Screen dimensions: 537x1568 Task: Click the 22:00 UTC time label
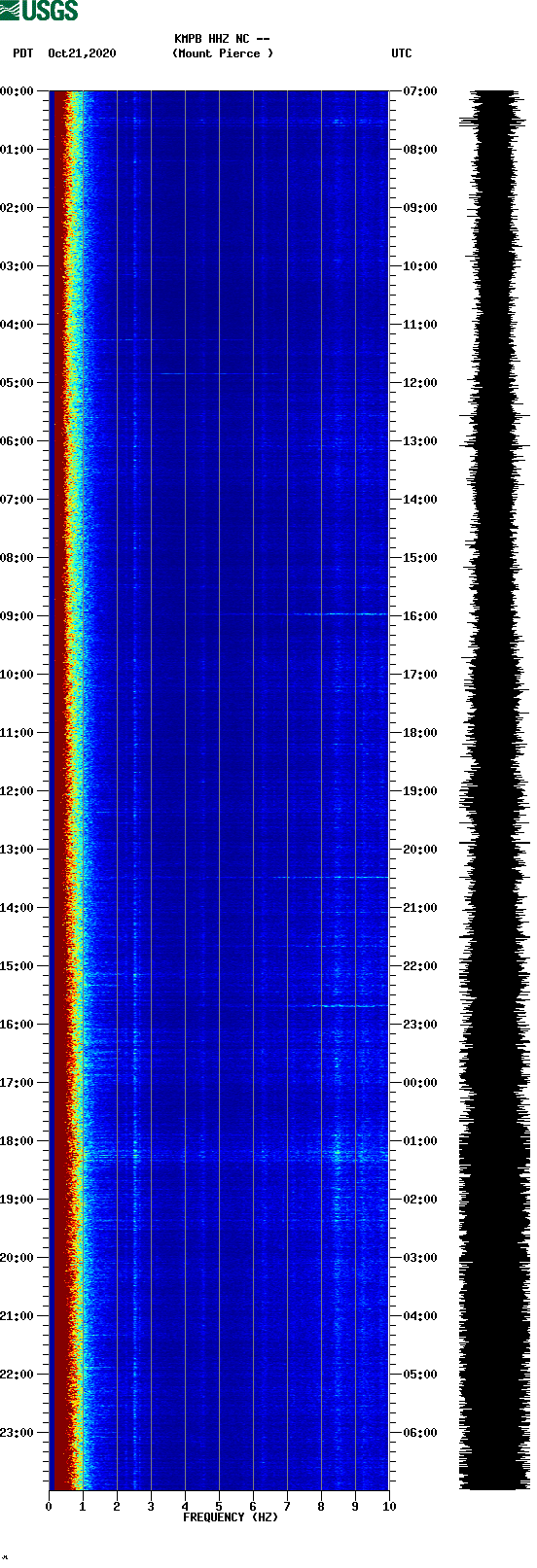420,966
